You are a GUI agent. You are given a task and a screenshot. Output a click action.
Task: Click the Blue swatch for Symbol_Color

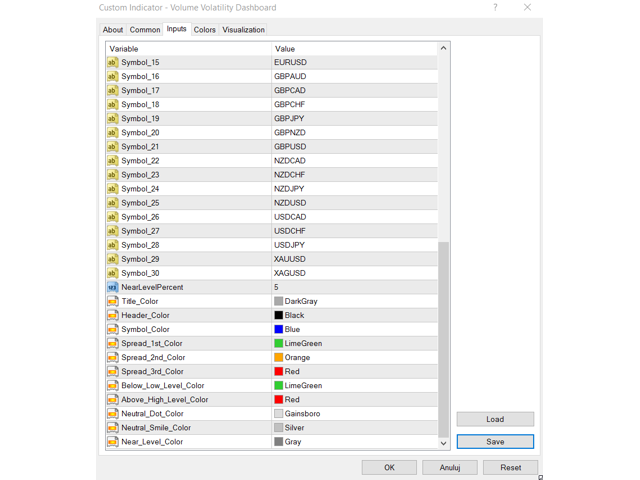(x=279, y=330)
